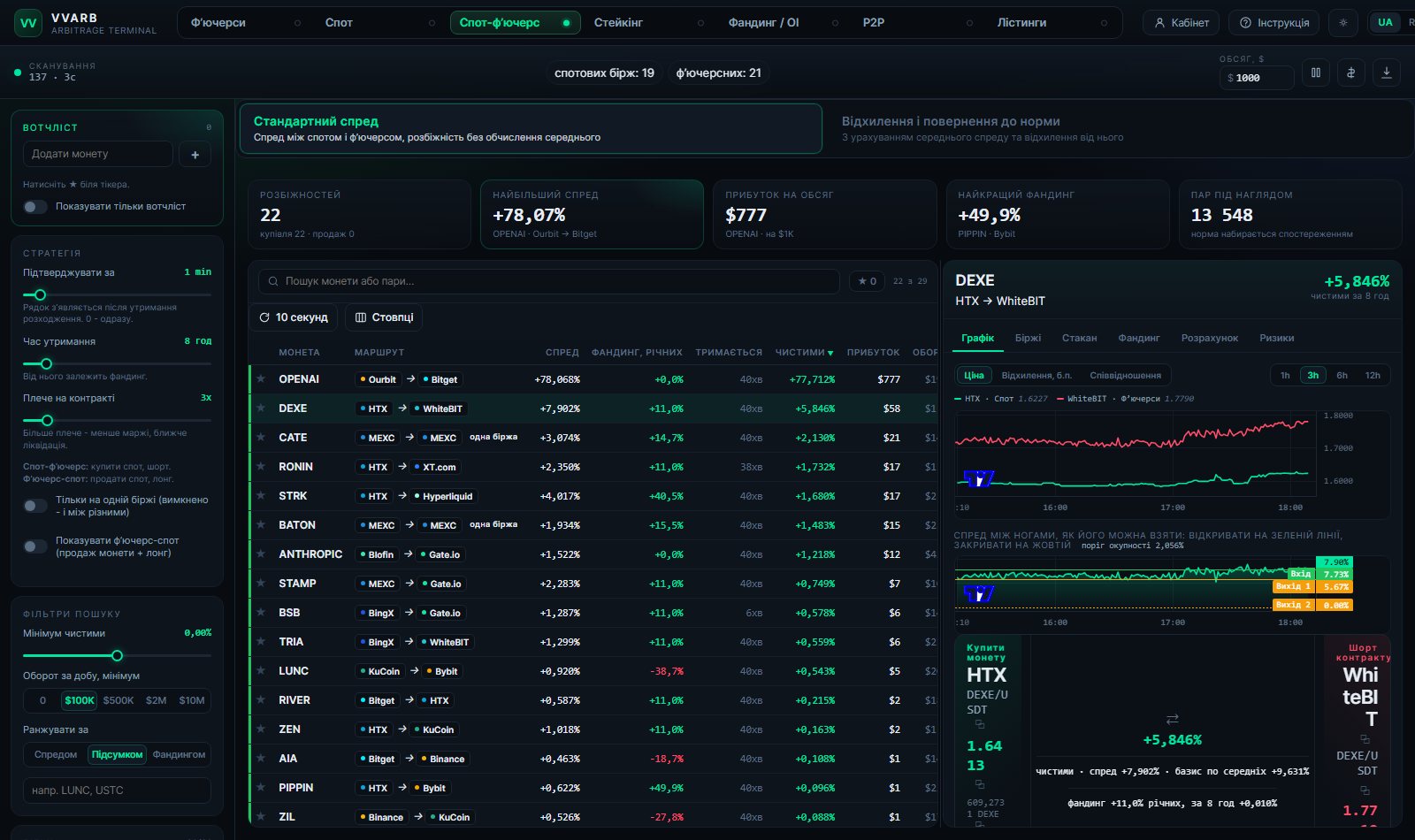Star the CATE row
Viewport: 1415px width, 840px height.
[x=261, y=437]
